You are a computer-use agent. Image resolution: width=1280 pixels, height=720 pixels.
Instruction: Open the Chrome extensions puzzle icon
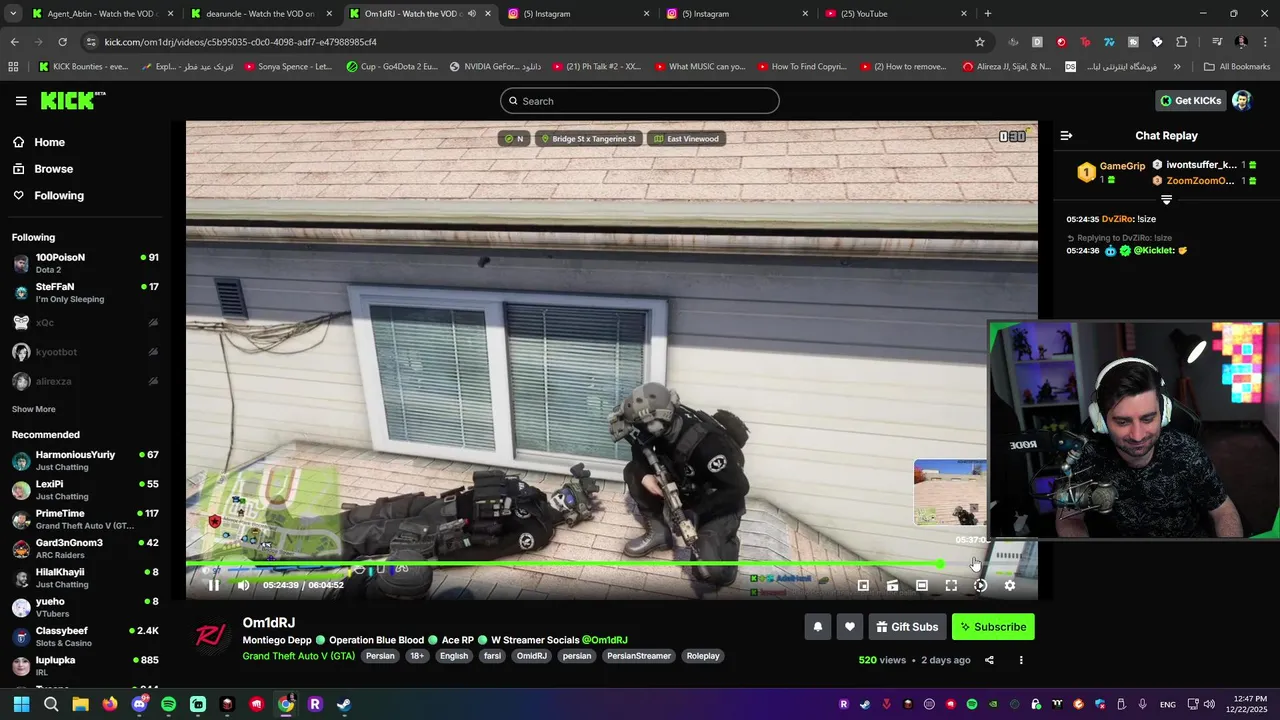point(1181,42)
